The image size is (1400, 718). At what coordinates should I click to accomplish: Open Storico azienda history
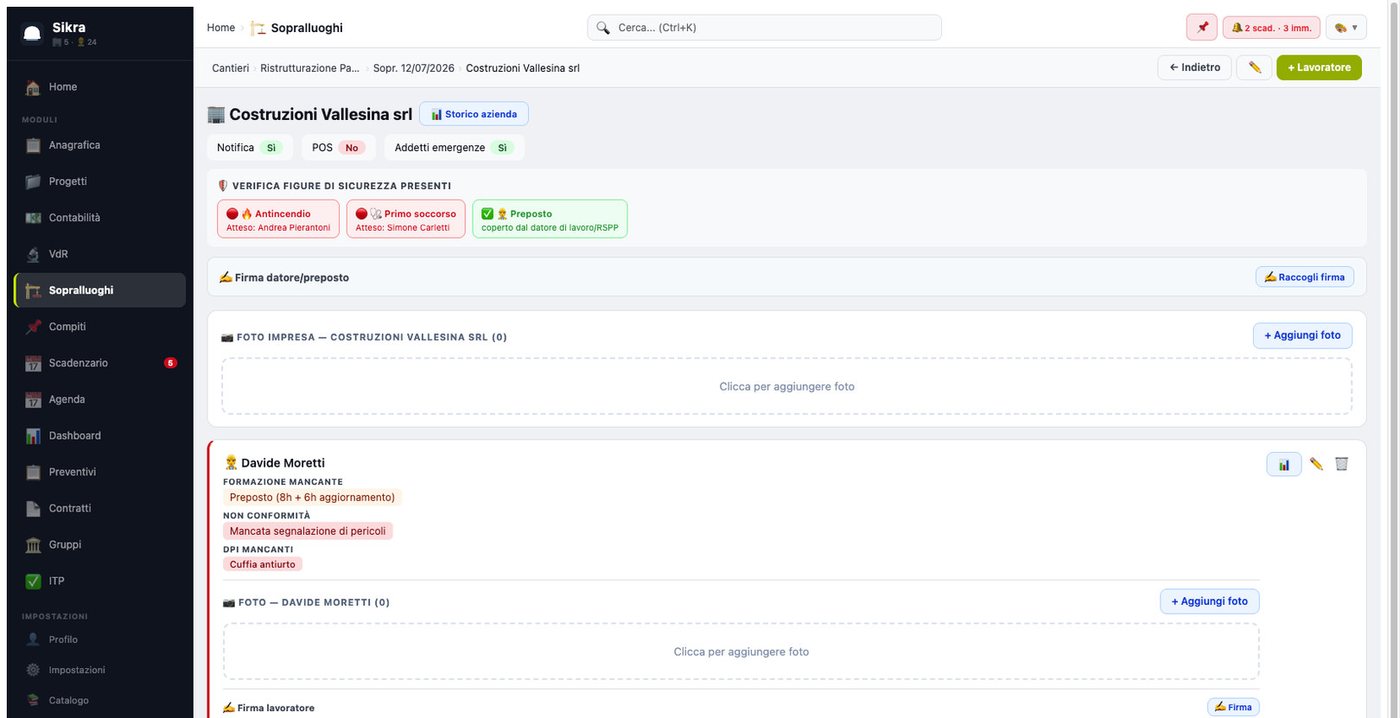click(x=474, y=114)
